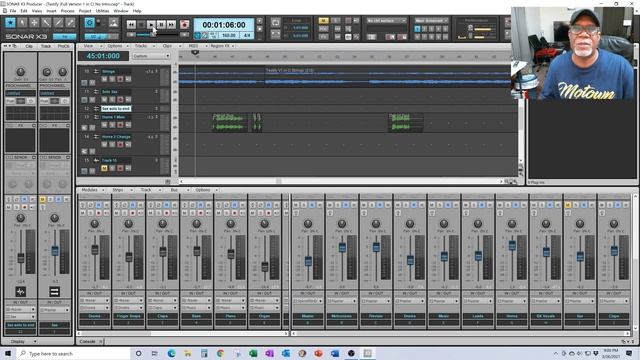Adjust the Master bus volume fader
This screenshot has width=640, height=360.
point(308,261)
